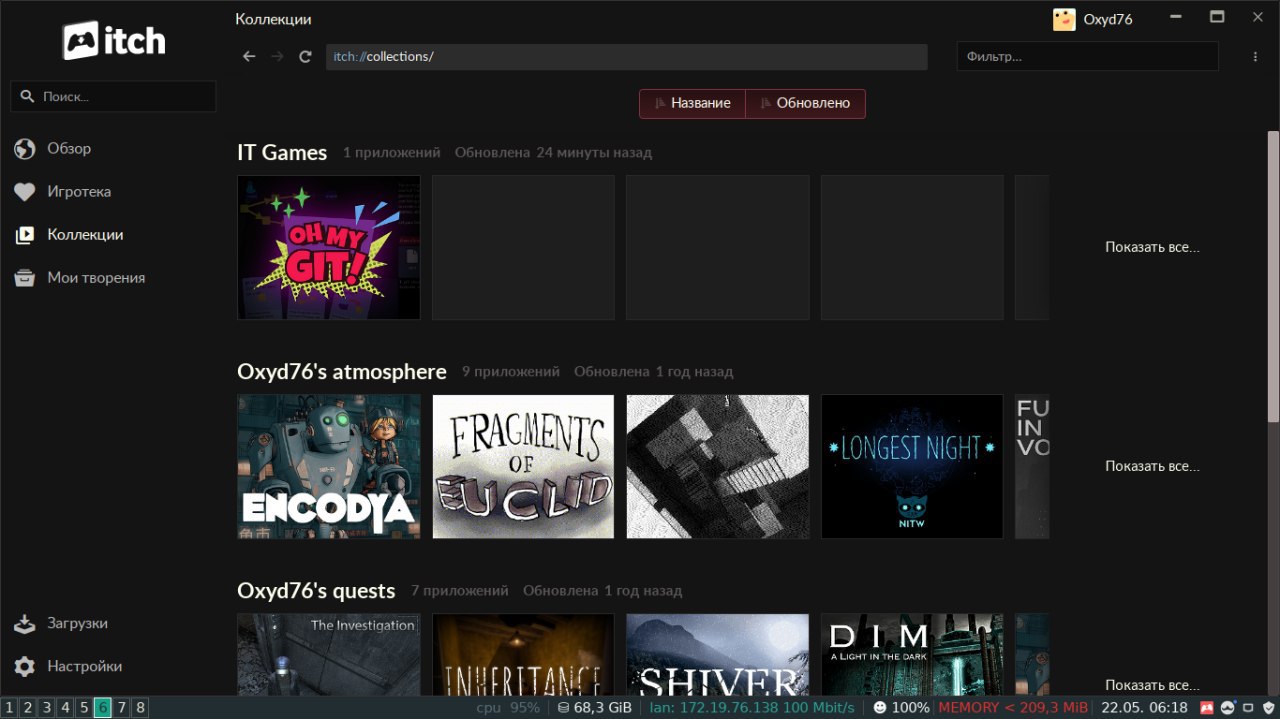Reload the collections page
The height and width of the screenshot is (719, 1280).
[x=305, y=57]
